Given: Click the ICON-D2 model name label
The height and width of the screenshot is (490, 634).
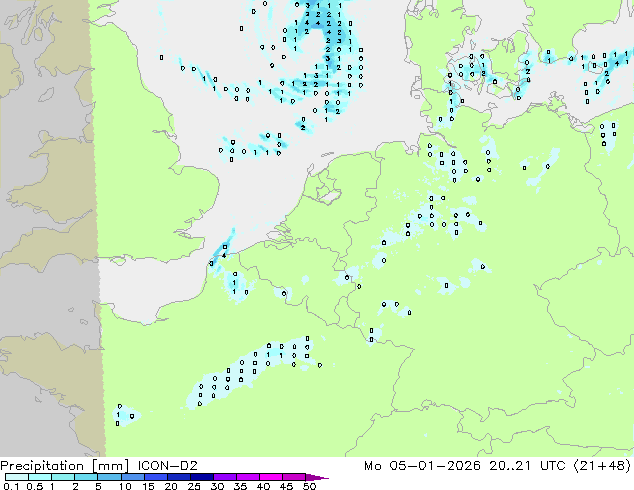Looking at the screenshot, I should 167,466.
